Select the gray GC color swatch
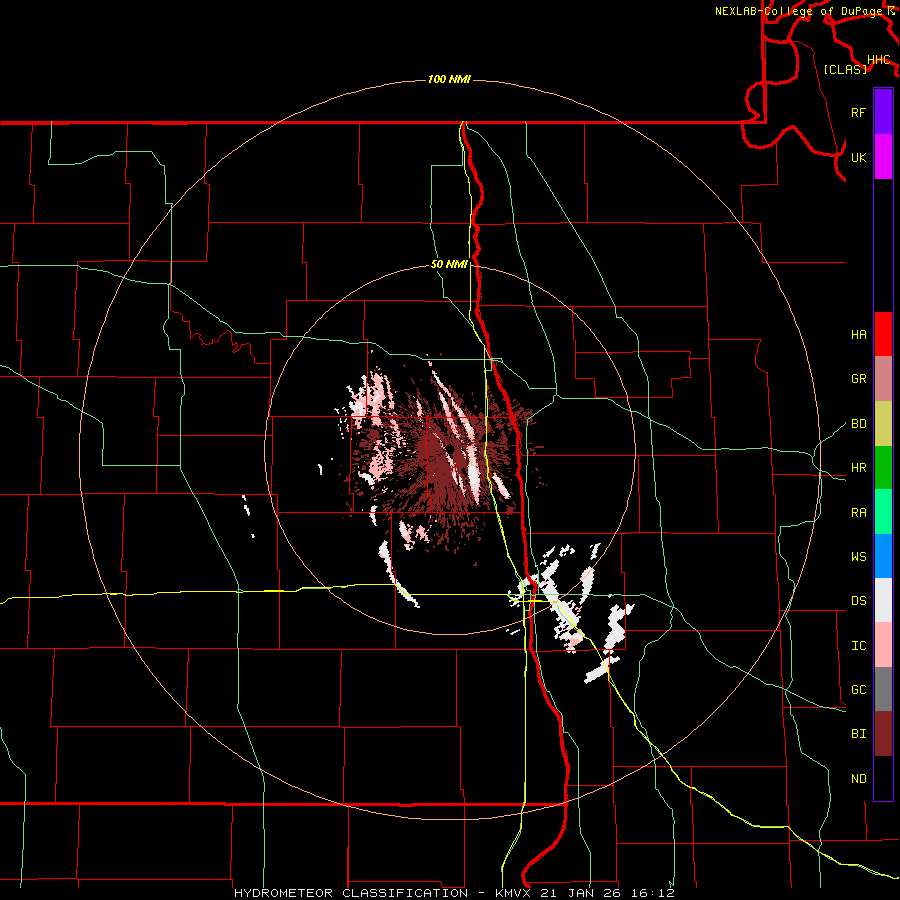This screenshot has width=900, height=900. (x=883, y=689)
